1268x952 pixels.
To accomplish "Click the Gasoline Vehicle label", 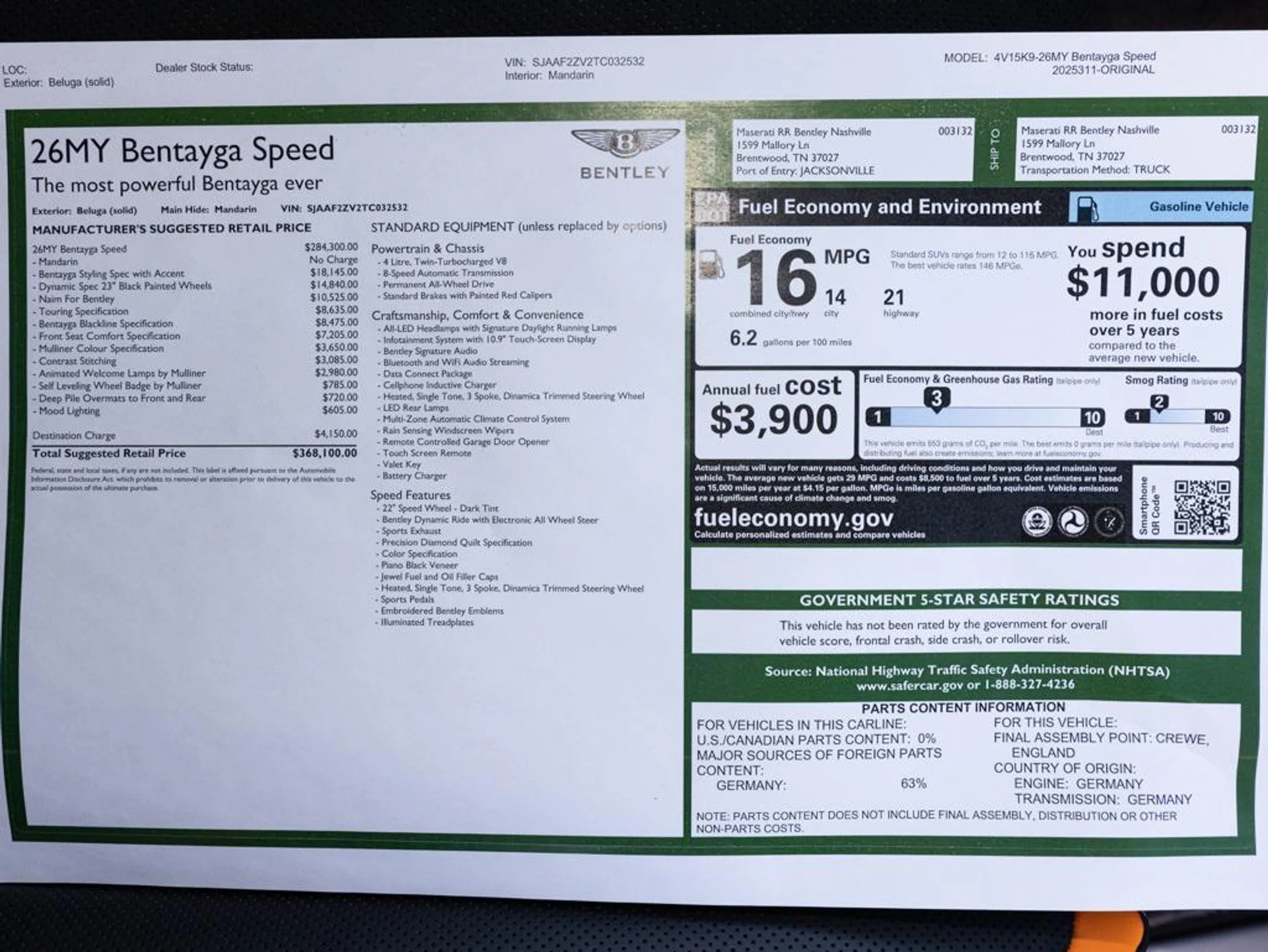I will coord(1198,207).
